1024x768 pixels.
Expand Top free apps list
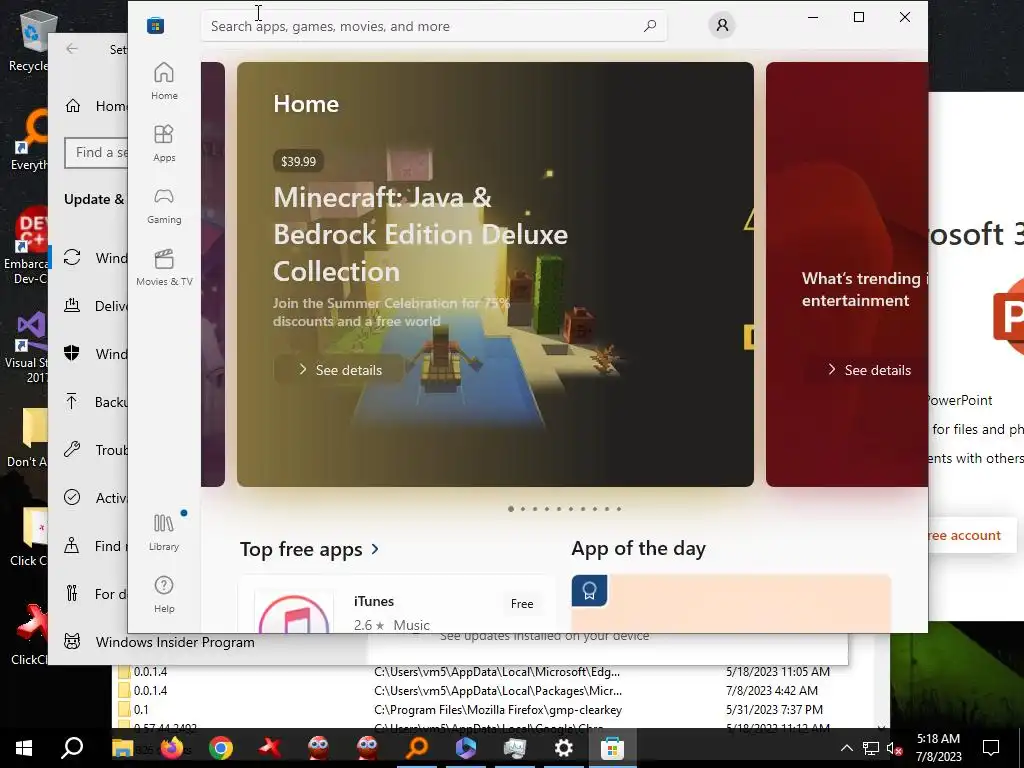tap(309, 549)
